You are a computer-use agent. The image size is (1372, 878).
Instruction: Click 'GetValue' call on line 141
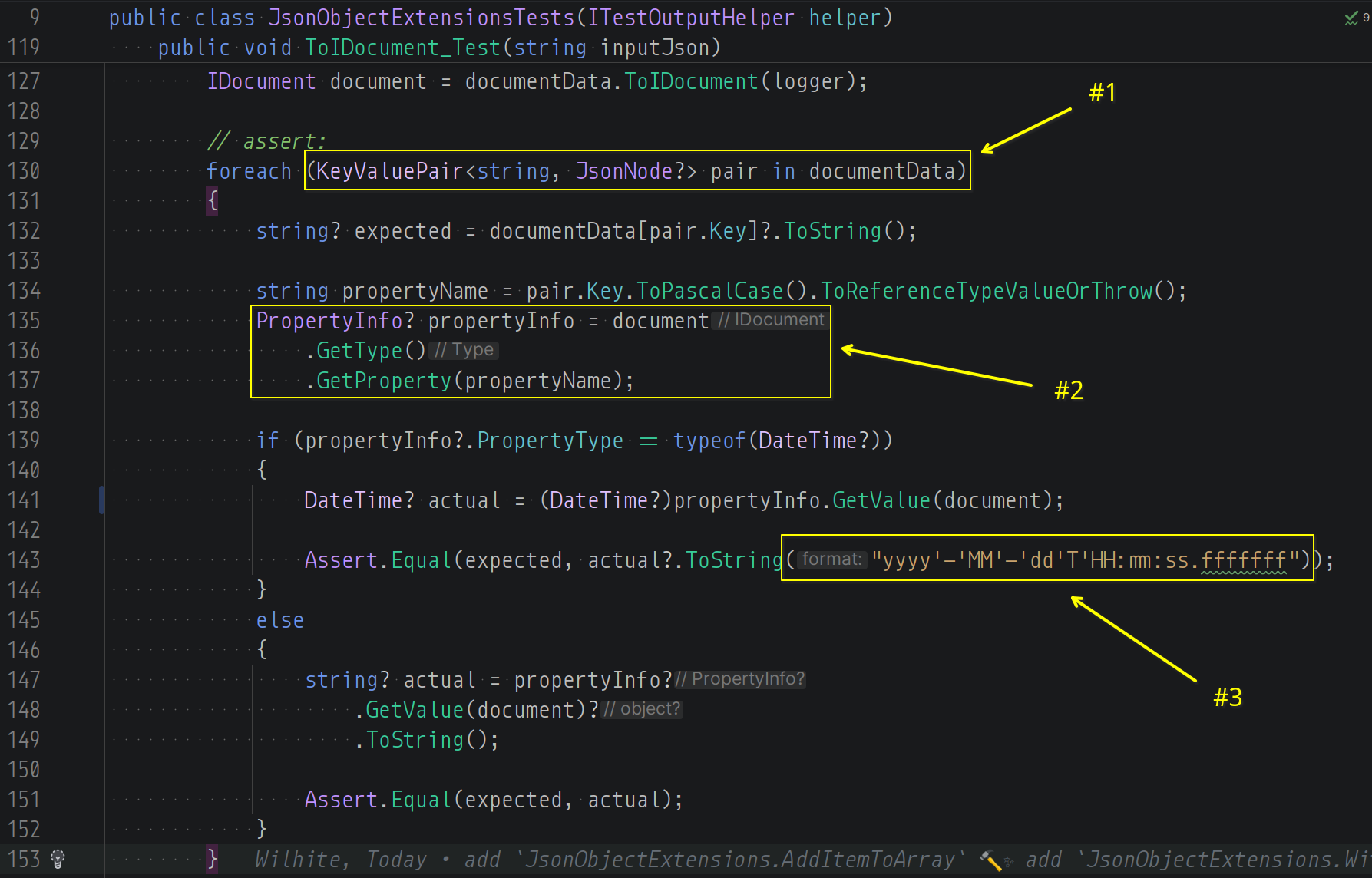click(x=881, y=500)
